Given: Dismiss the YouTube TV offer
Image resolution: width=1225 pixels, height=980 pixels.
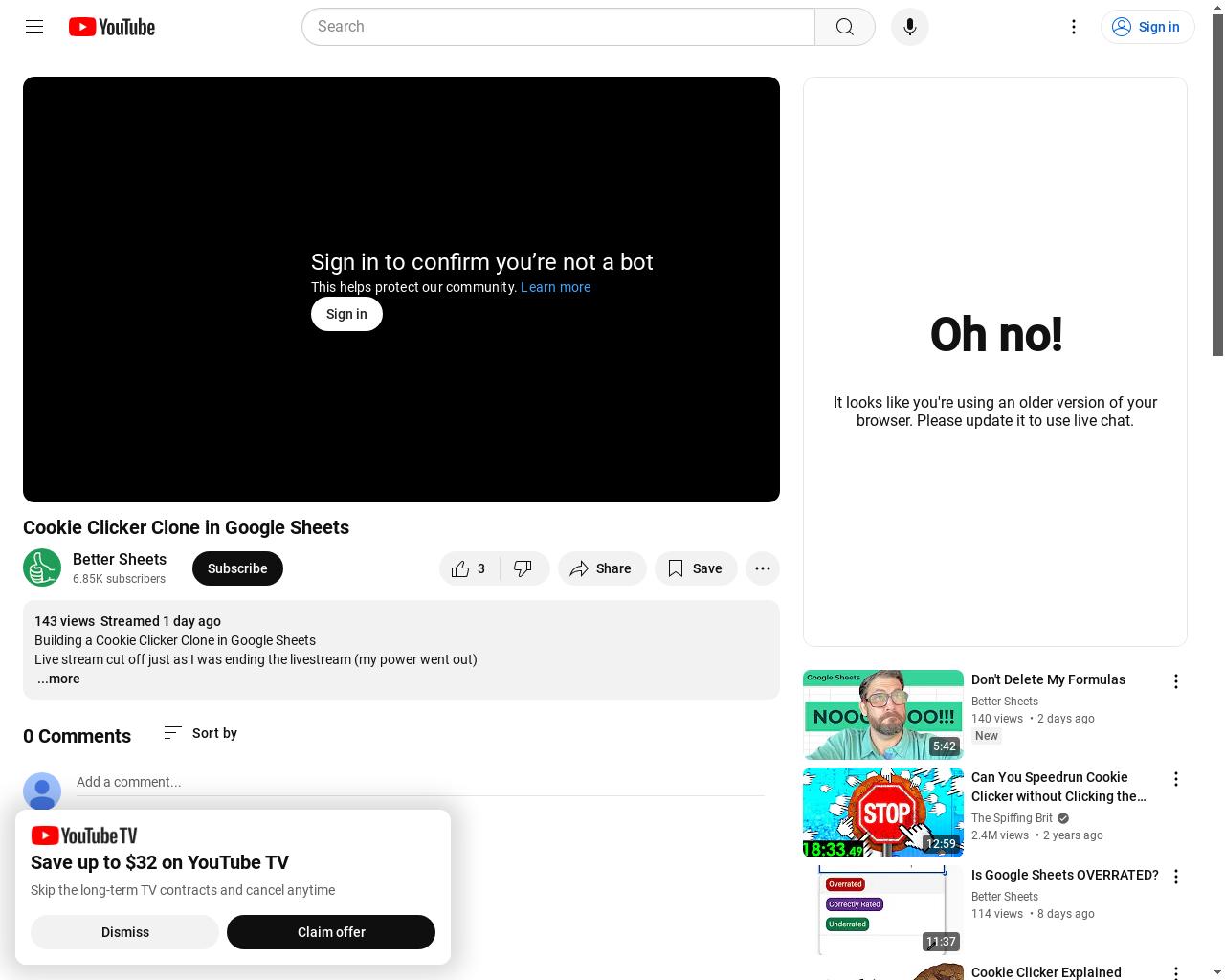Looking at the screenshot, I should coord(125,932).
